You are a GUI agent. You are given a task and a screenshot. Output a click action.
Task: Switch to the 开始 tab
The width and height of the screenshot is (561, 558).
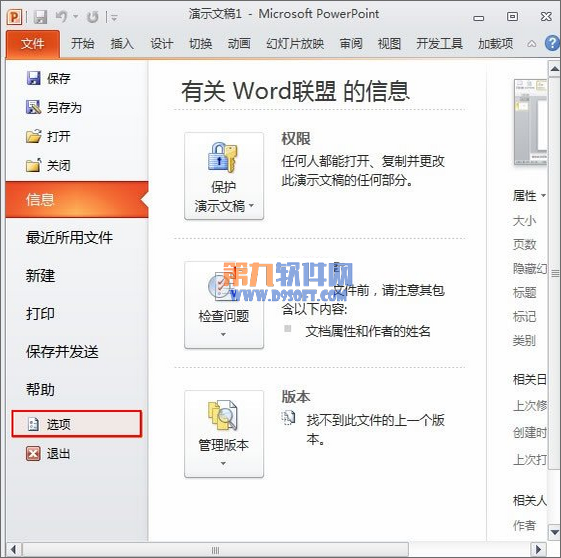coord(82,44)
